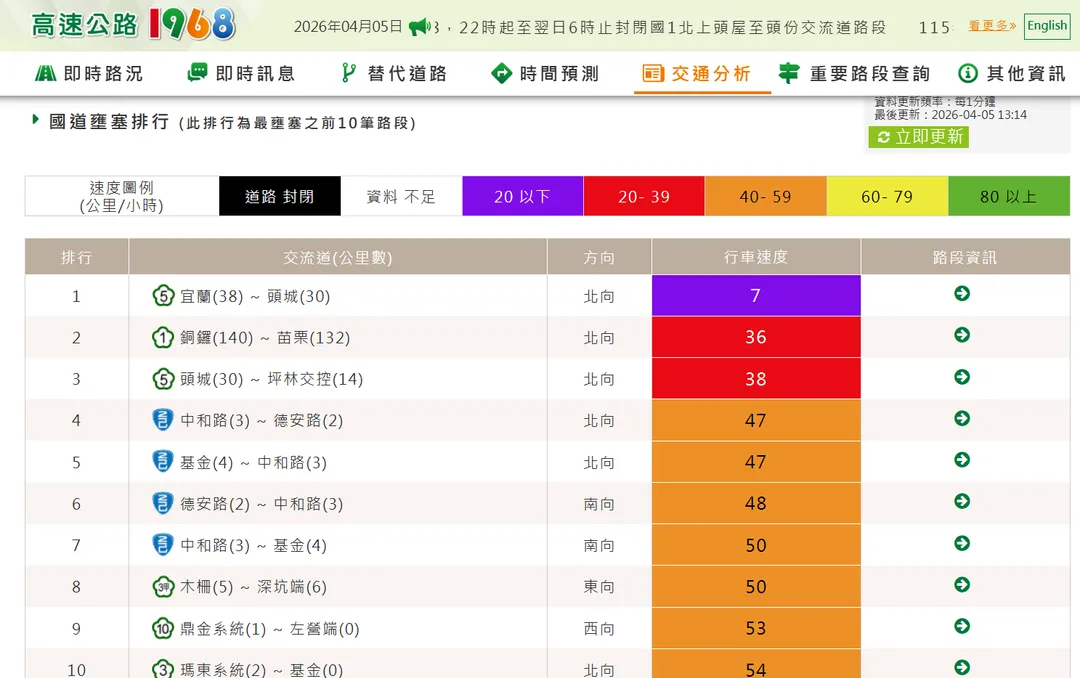
Task: Click the 立即更新 refresh button
Action: (x=919, y=137)
